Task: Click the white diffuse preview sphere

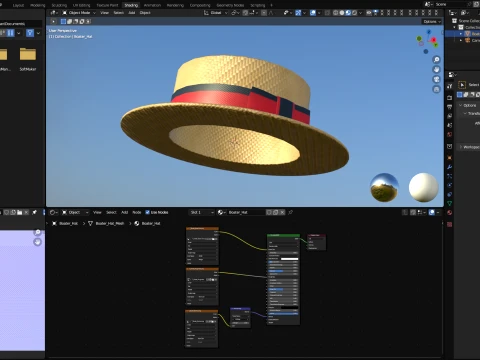Action: tap(424, 187)
